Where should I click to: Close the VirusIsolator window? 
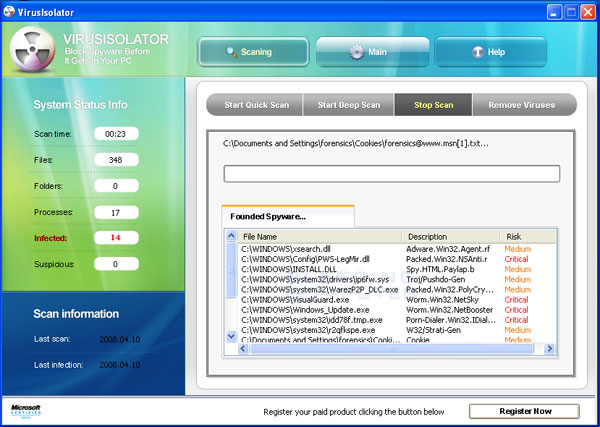click(587, 12)
